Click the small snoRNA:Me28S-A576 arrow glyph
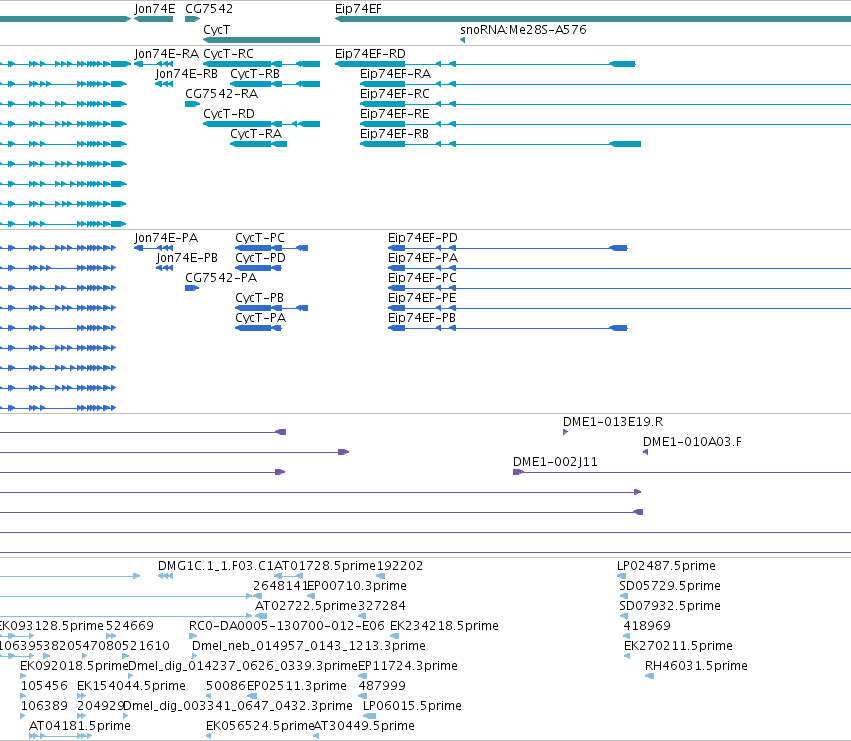This screenshot has width=851, height=741. (462, 40)
